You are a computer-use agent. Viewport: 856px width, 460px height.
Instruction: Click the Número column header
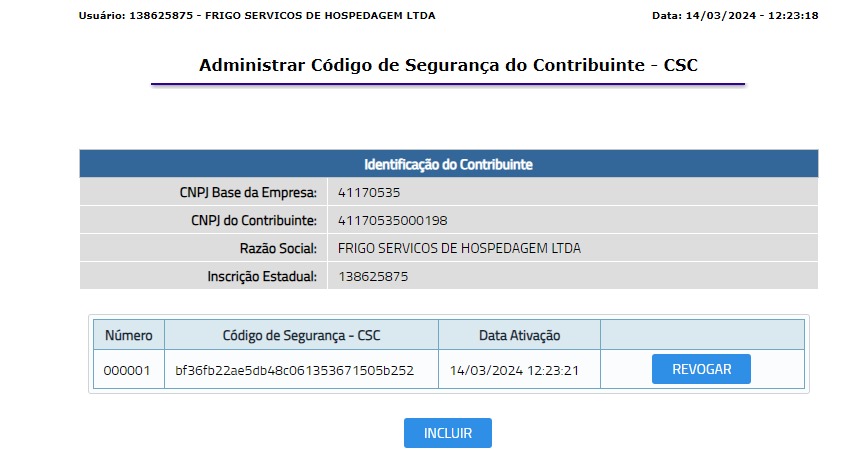(x=128, y=335)
